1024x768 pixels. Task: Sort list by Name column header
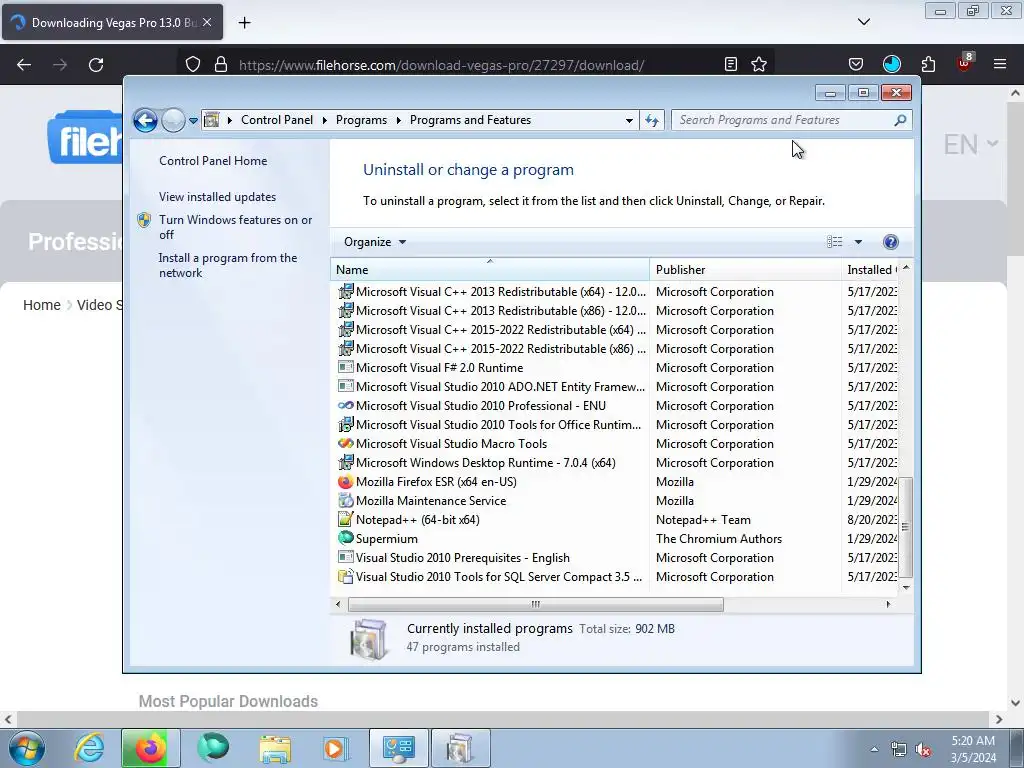[490, 270]
